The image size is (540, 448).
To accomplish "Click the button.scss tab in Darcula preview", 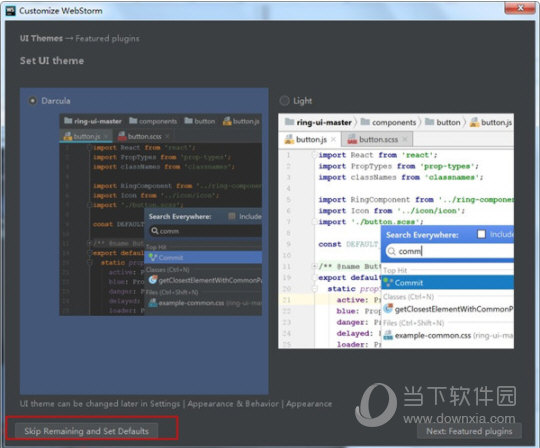I will (144, 136).
